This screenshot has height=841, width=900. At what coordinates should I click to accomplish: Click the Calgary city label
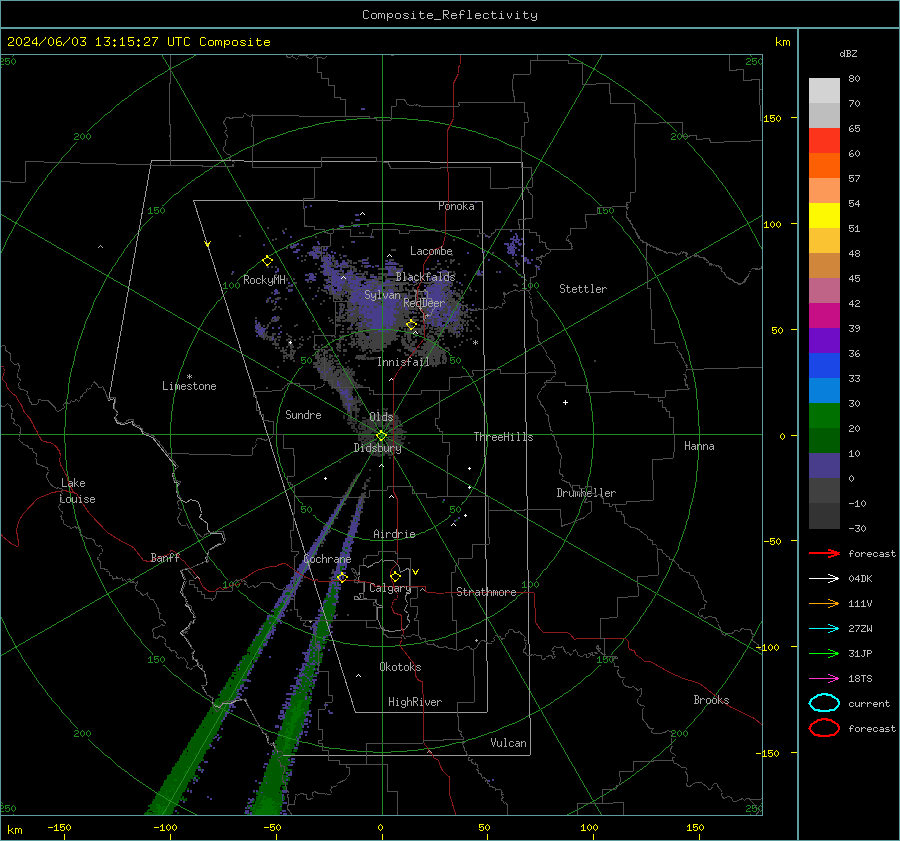[390, 588]
